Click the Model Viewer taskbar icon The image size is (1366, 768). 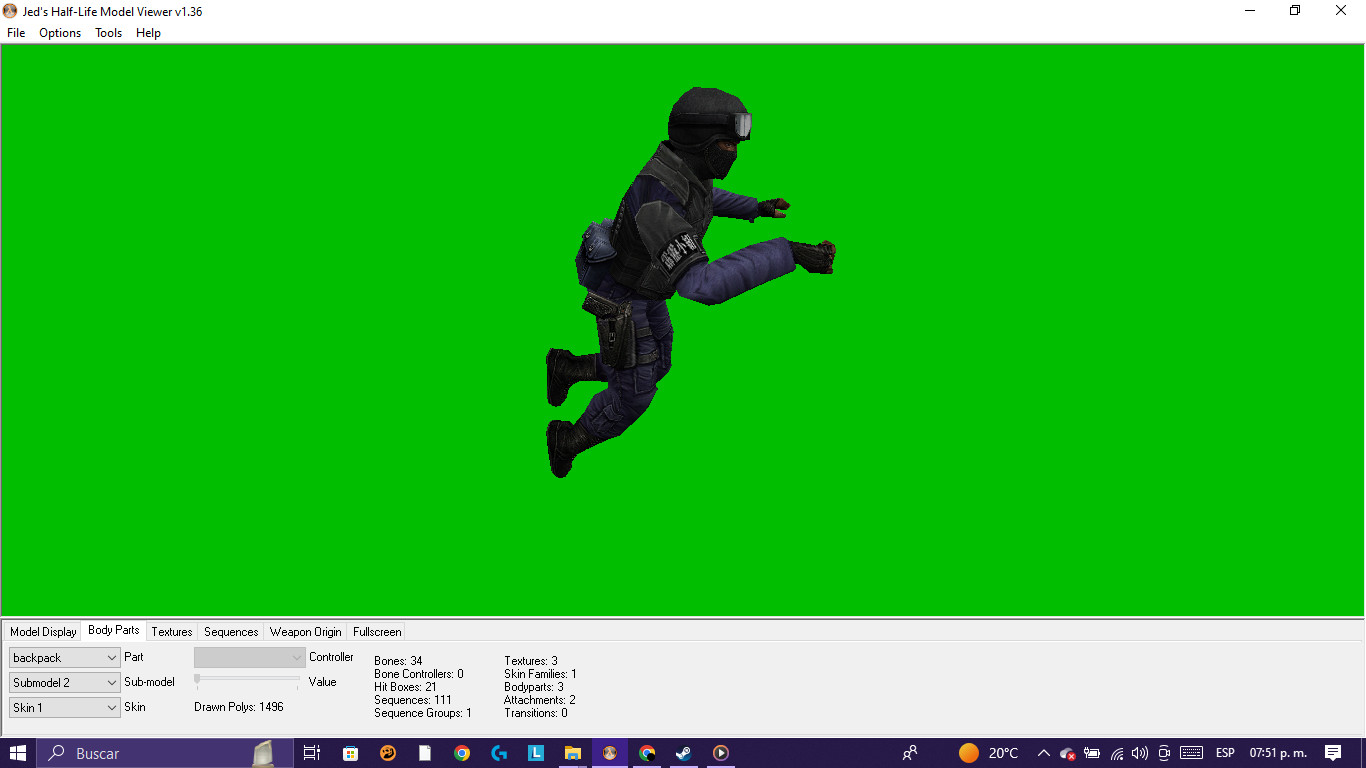610,753
